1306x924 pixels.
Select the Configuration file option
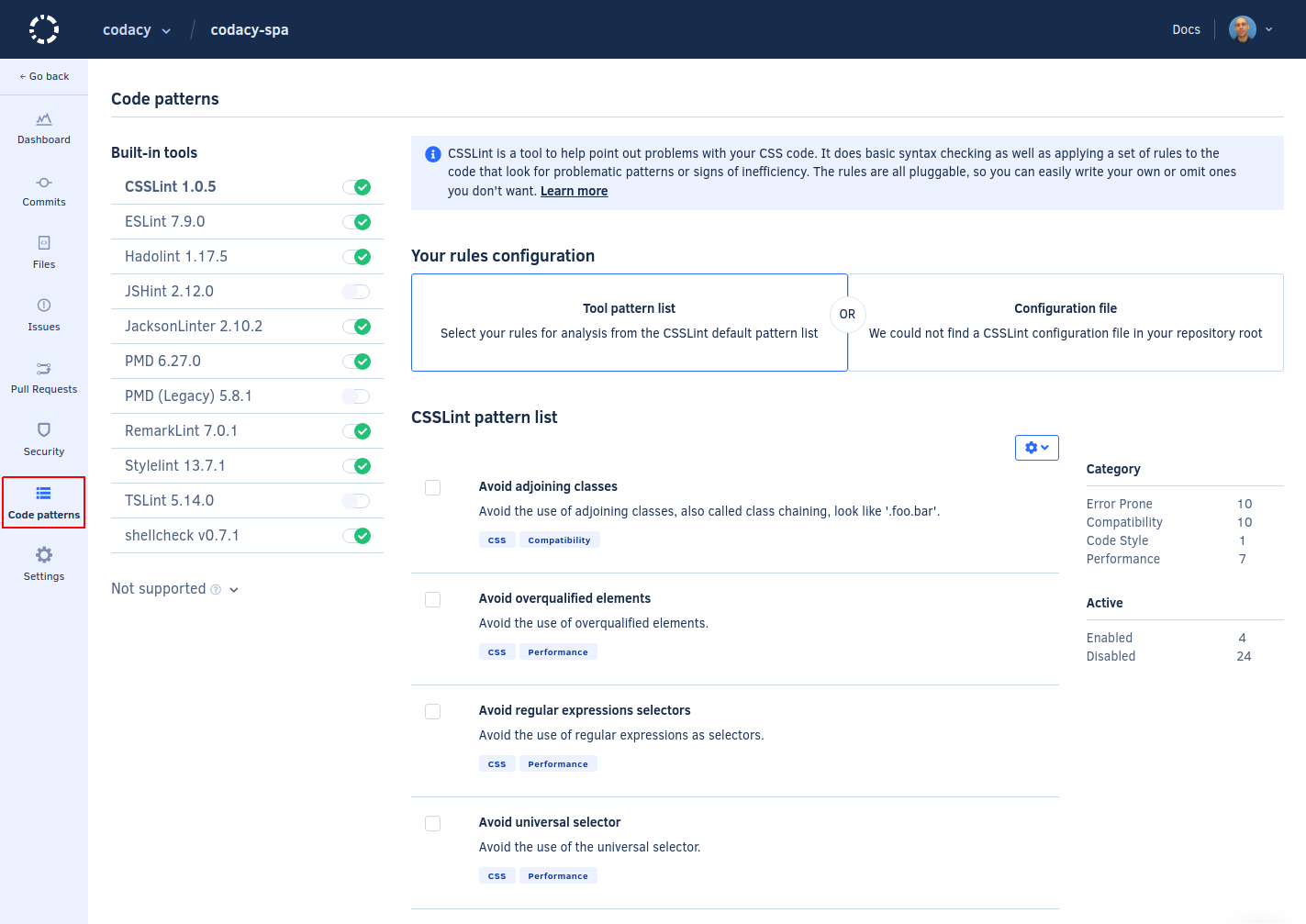pos(1066,322)
